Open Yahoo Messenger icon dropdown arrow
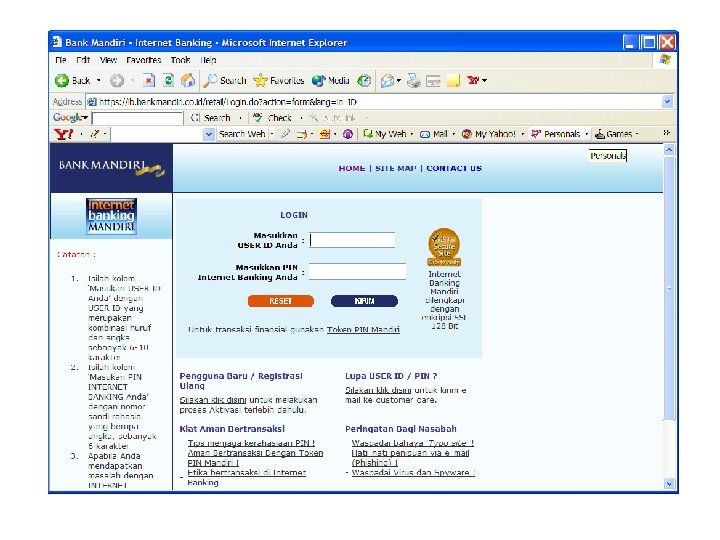This screenshot has height=540, width=720. pos(484,81)
